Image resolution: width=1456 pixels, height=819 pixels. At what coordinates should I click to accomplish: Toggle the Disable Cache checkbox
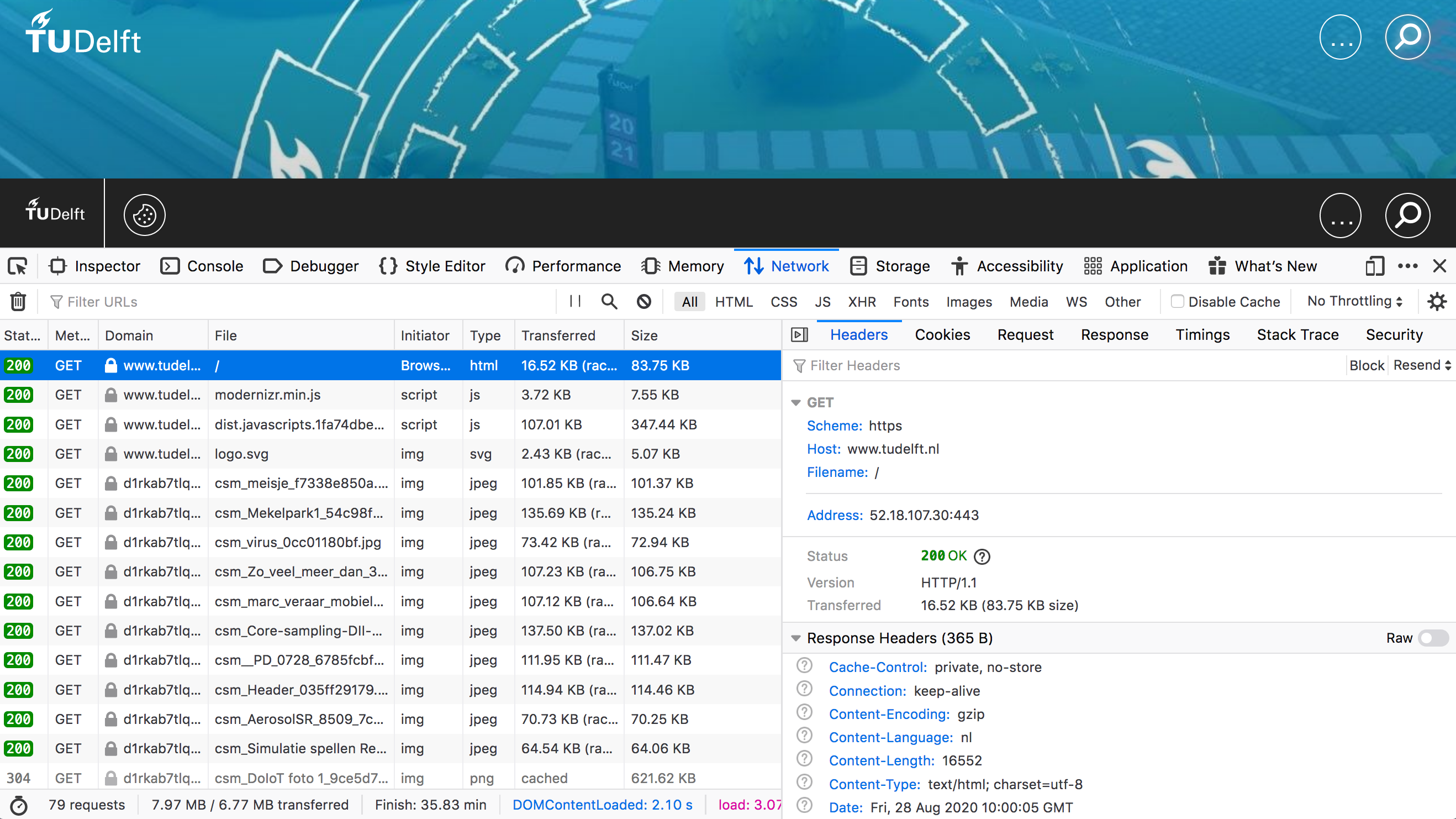pyautogui.click(x=1177, y=302)
